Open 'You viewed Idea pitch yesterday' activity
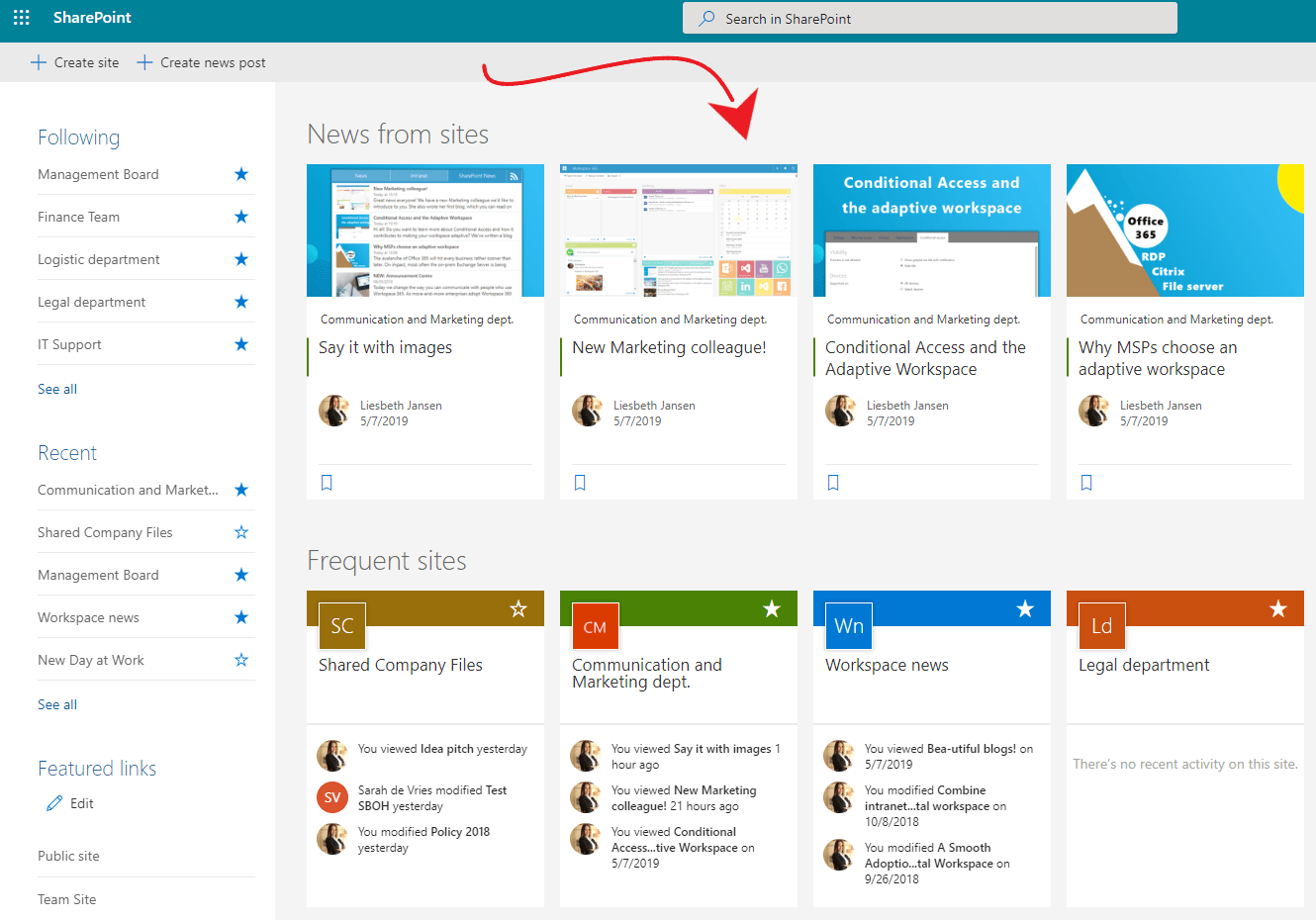 (442, 749)
